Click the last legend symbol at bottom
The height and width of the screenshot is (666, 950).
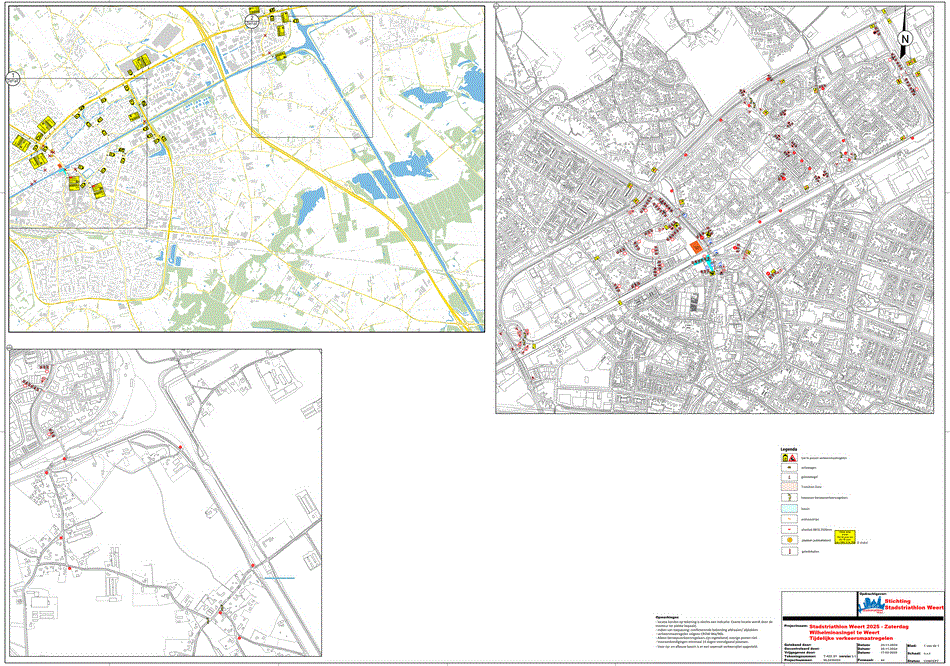[789, 551]
